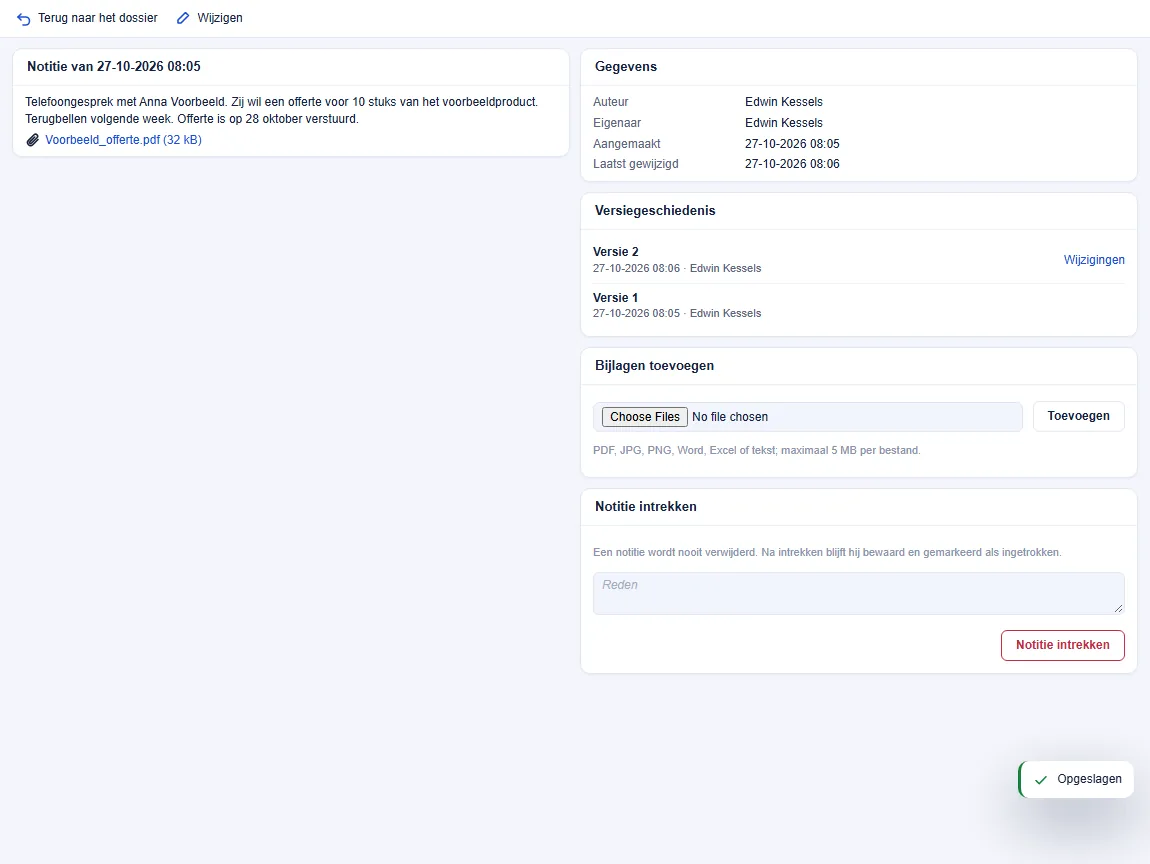Click the Versiegeschiedenis panel heading
This screenshot has width=1150, height=864.
(x=655, y=210)
